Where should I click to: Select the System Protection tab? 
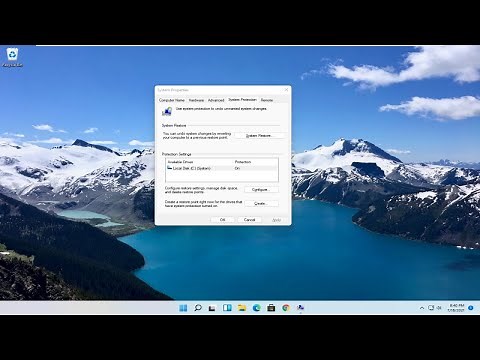tap(243, 100)
